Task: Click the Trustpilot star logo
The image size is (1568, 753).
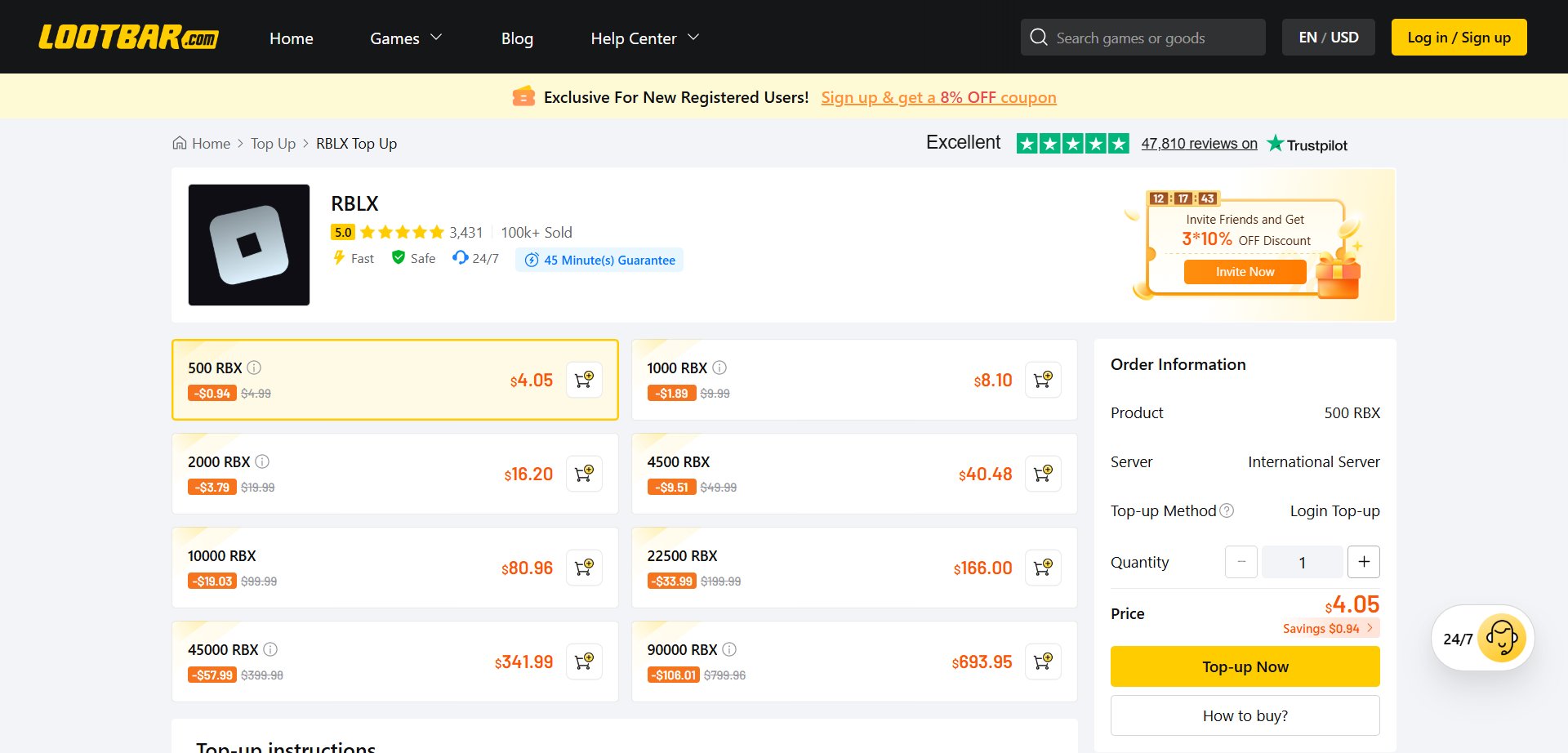Action: pos(1275,143)
